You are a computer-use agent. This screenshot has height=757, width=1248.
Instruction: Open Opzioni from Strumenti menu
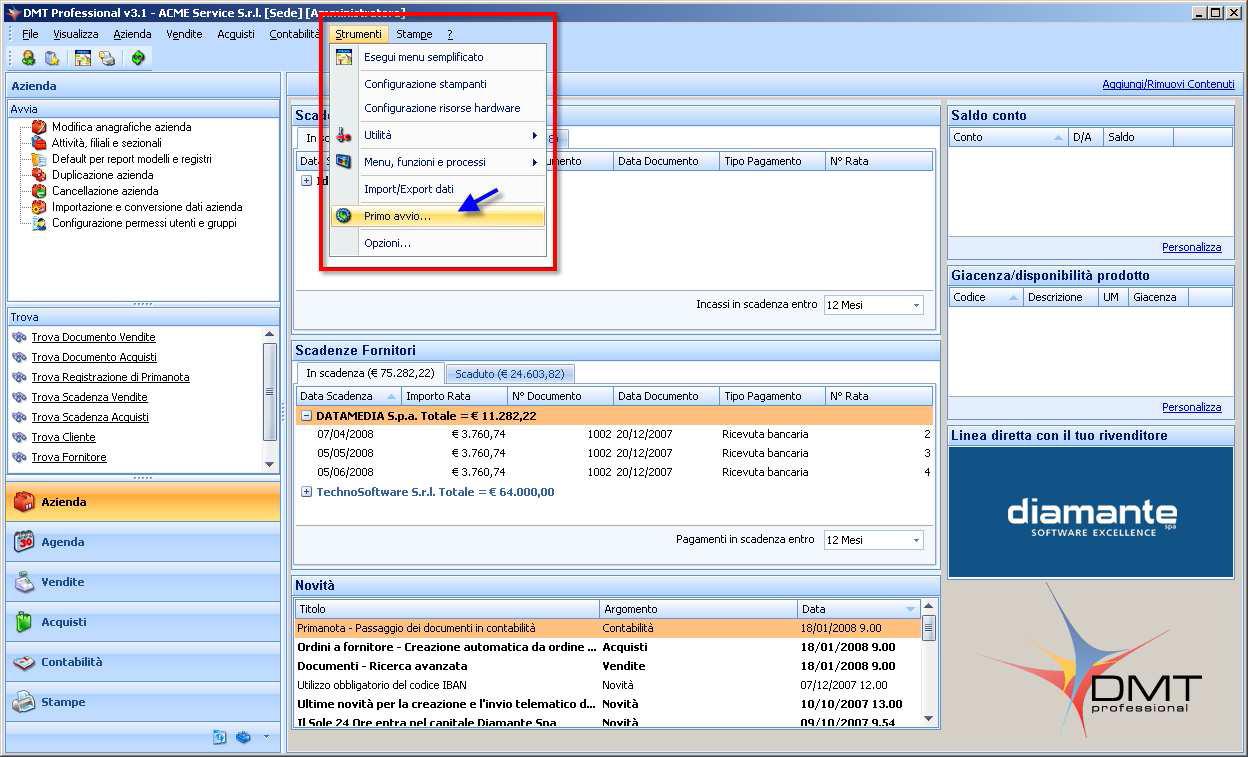(x=439, y=243)
